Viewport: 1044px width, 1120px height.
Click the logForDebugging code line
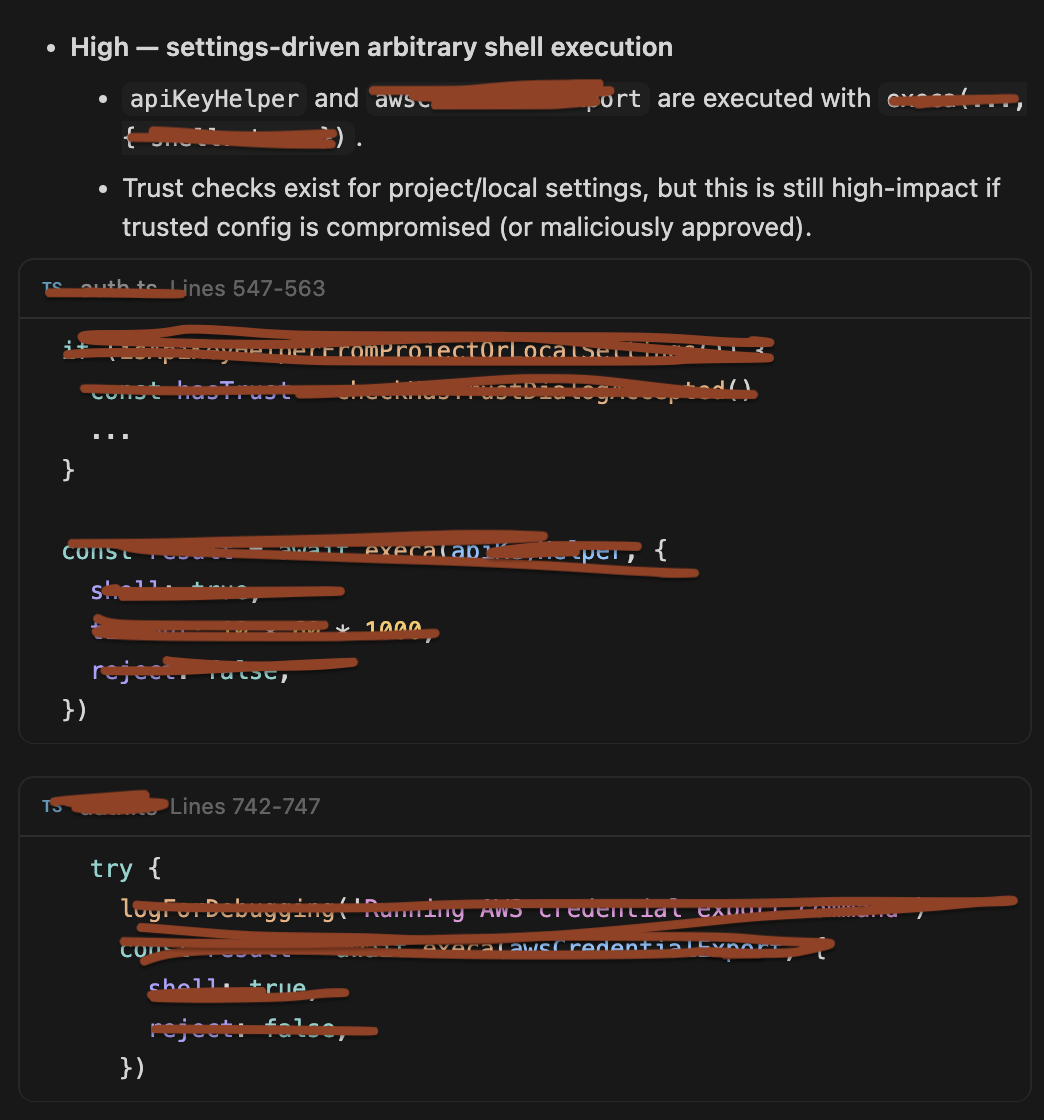point(520,908)
